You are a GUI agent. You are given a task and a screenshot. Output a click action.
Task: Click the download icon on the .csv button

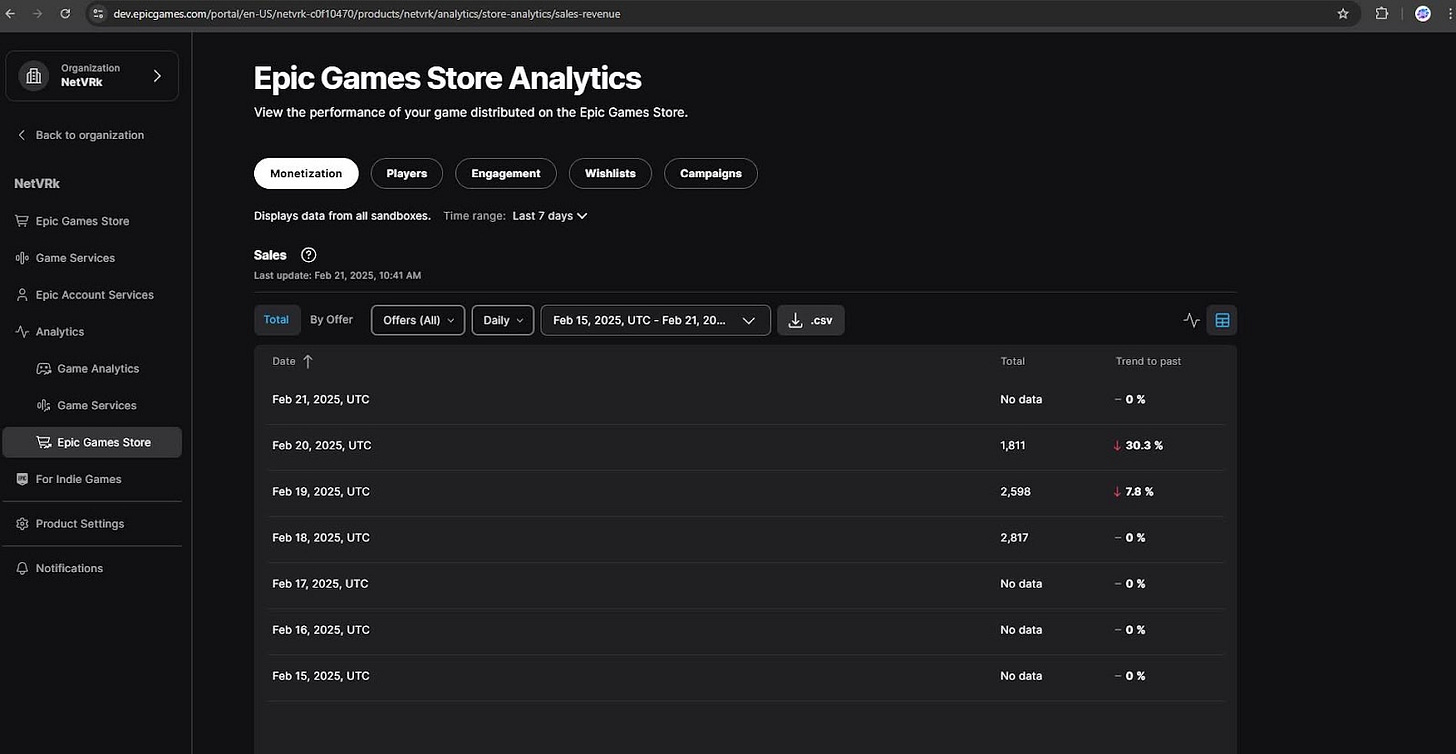[796, 320]
